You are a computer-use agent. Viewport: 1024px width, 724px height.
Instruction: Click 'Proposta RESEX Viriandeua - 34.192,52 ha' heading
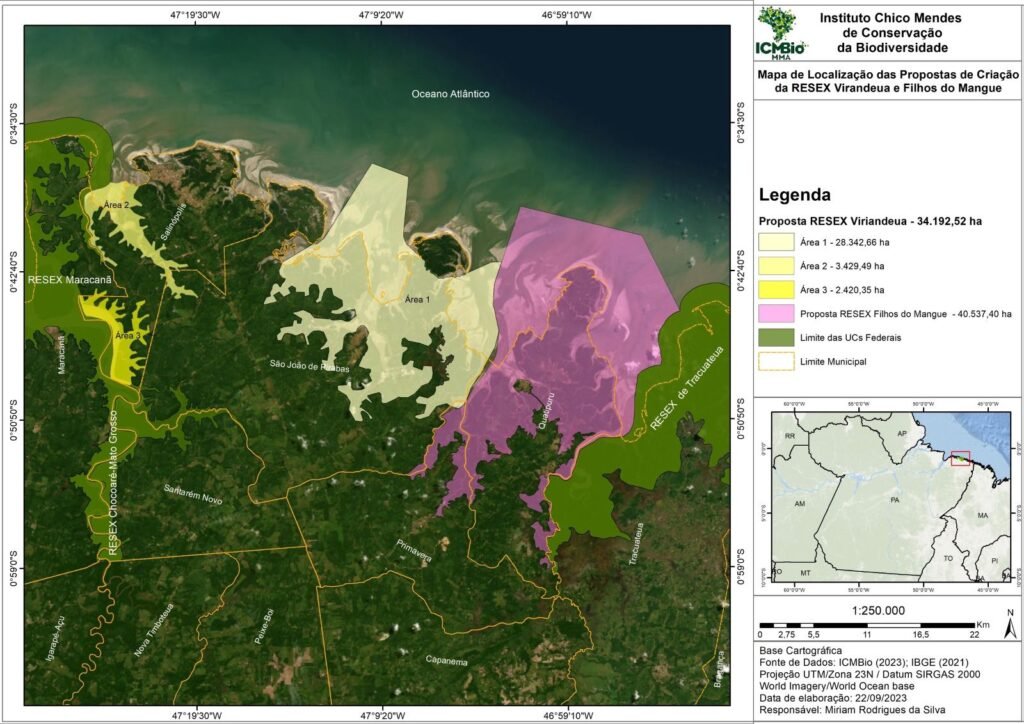click(x=871, y=221)
